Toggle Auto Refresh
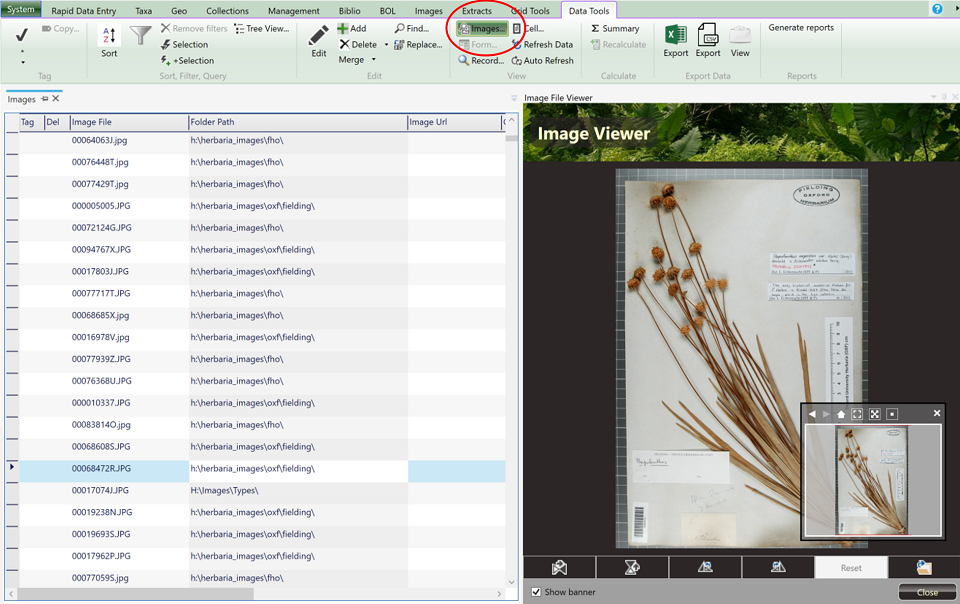The image size is (960, 604). pyautogui.click(x=542, y=61)
